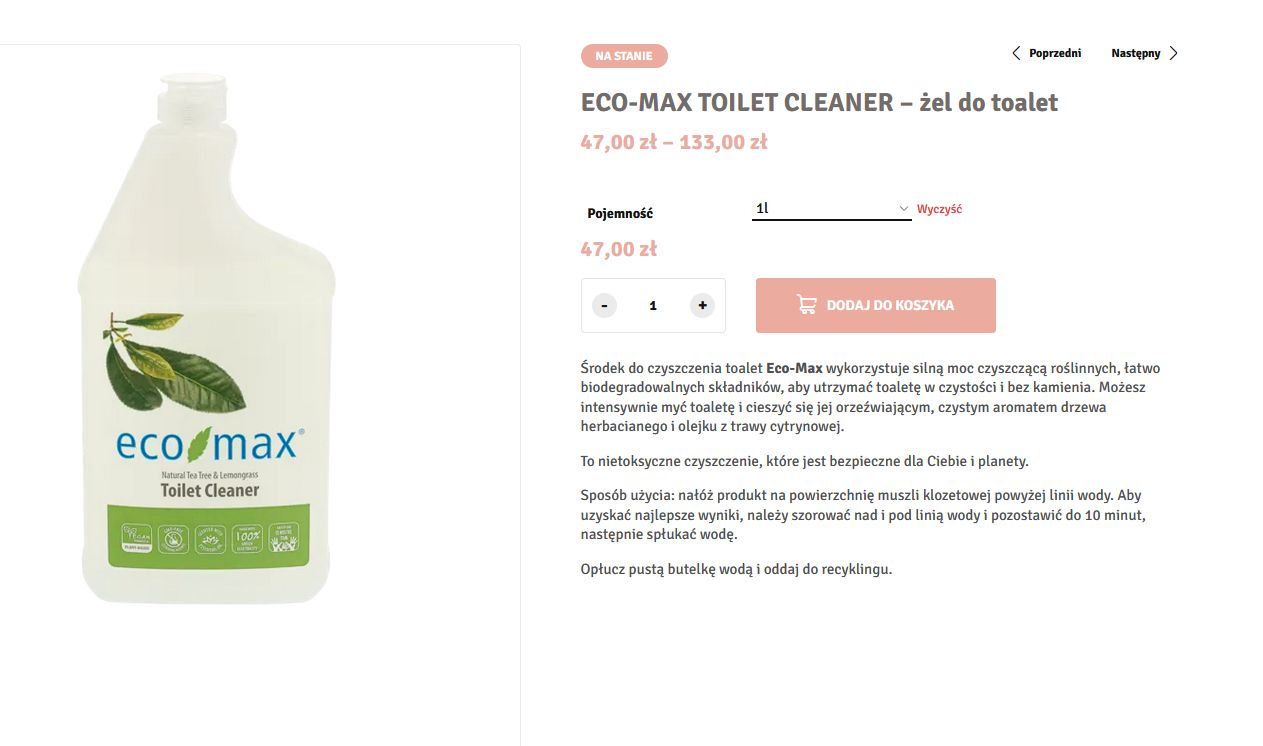Click the green leaves illustration on bottle

[x=175, y=360]
